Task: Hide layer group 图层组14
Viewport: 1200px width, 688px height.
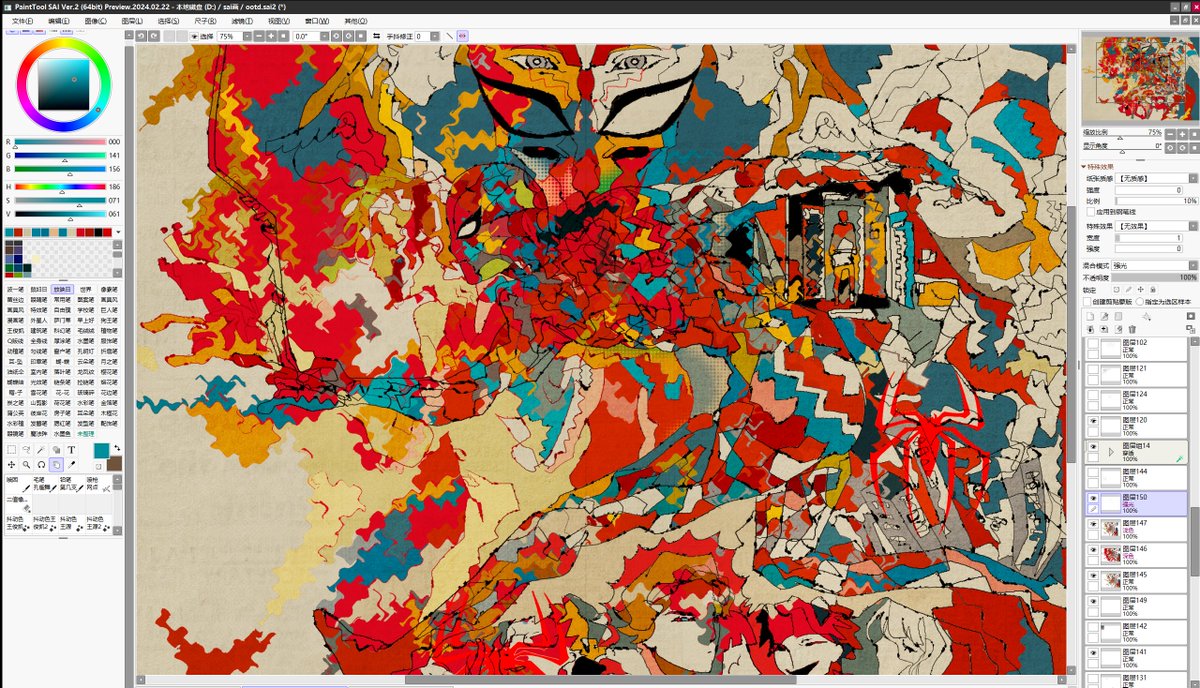Action: 1093,446
